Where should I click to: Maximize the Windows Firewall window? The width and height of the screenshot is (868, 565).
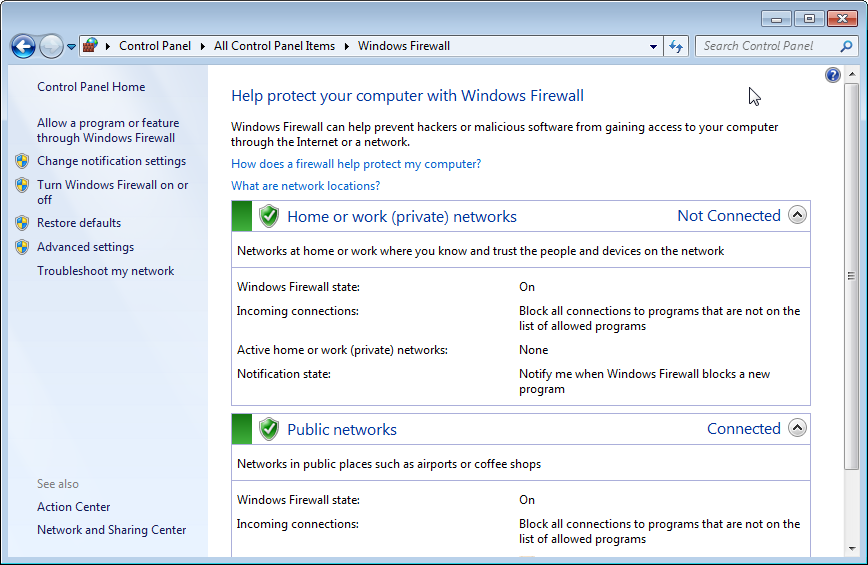809,19
